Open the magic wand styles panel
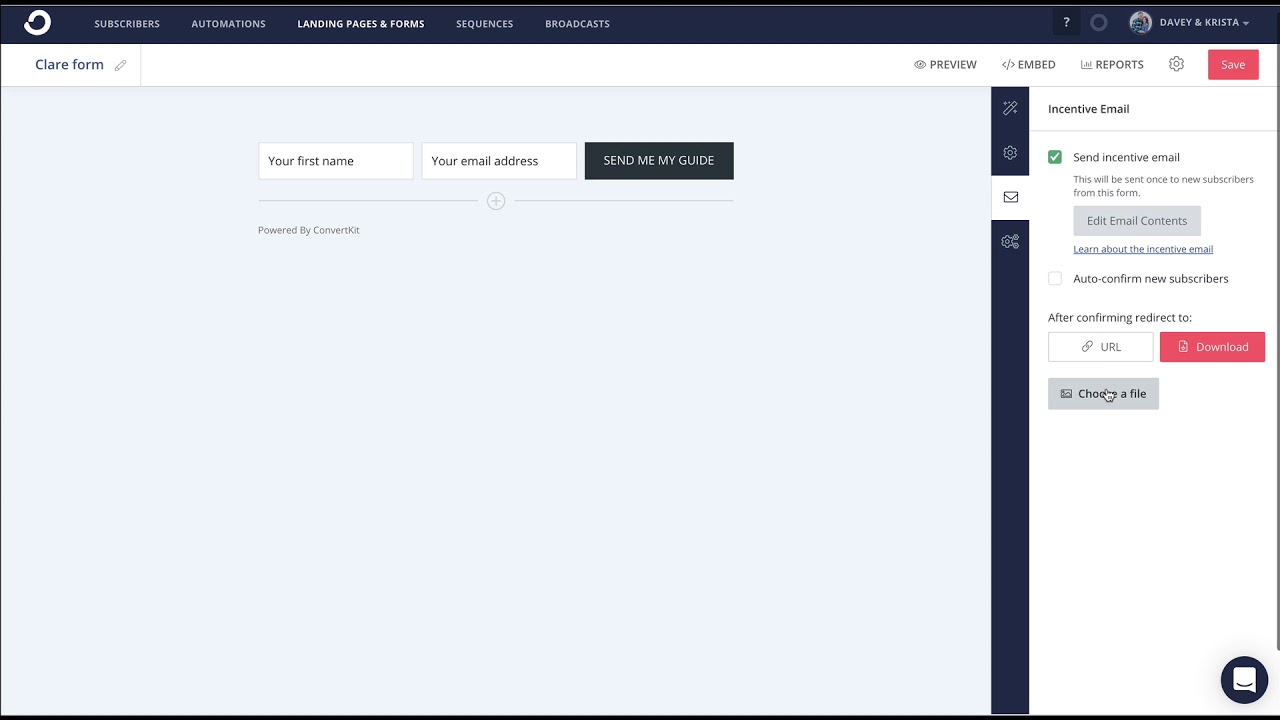This screenshot has width=1280, height=720. tap(1010, 108)
